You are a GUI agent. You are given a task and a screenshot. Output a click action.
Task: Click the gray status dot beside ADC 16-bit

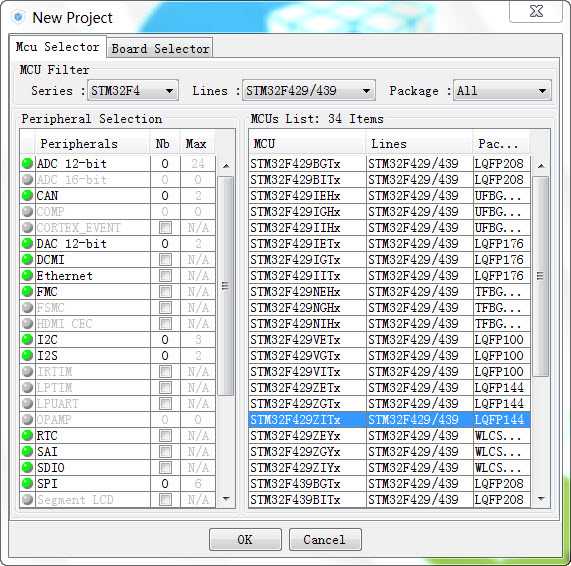[27, 180]
